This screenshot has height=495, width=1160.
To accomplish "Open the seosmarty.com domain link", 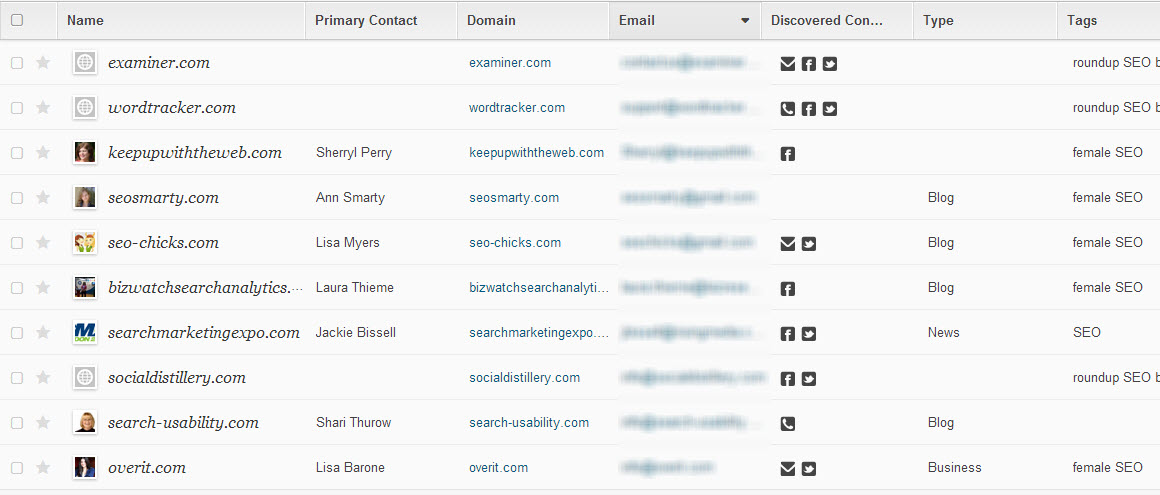I will click(514, 198).
